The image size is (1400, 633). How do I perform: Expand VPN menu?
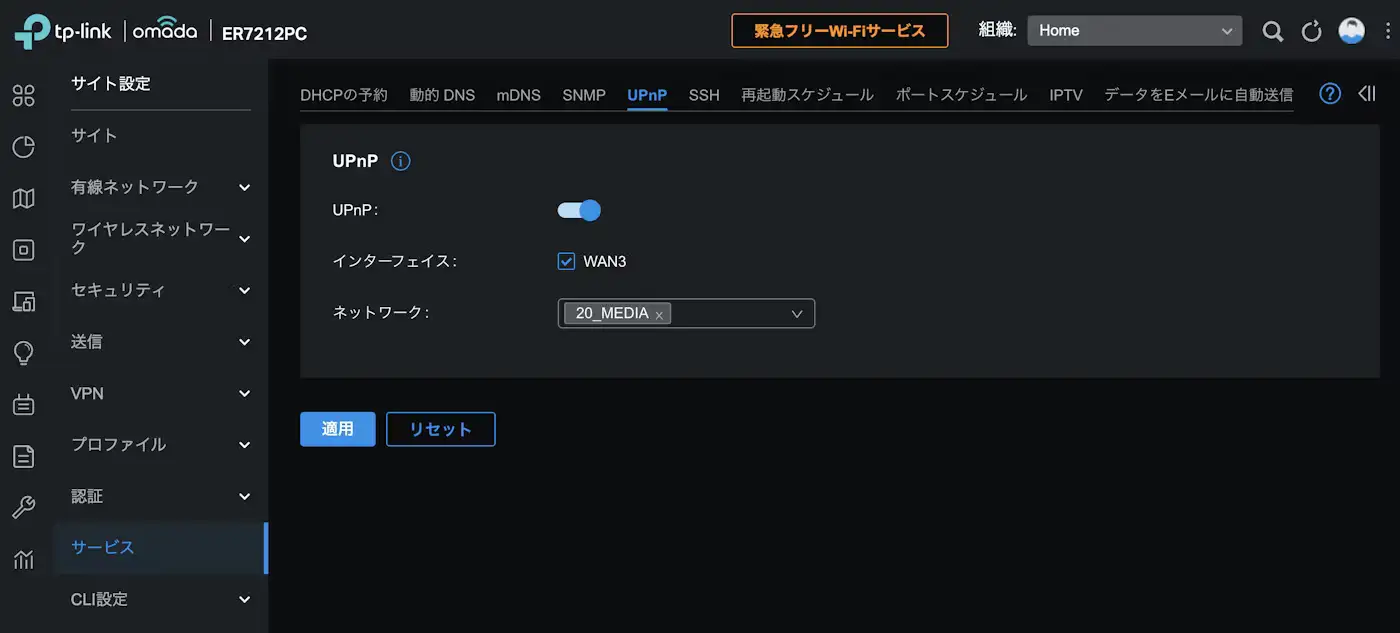click(160, 393)
